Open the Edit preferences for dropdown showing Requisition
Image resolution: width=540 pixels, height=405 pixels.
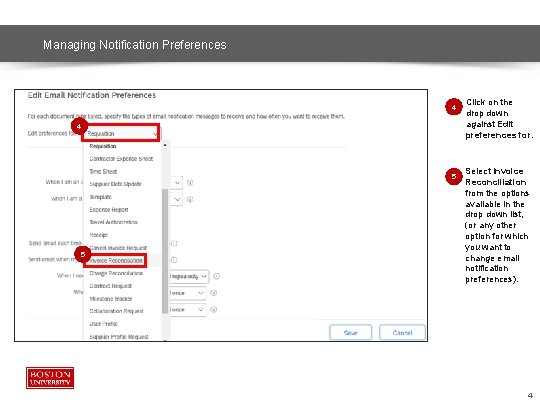pos(121,134)
